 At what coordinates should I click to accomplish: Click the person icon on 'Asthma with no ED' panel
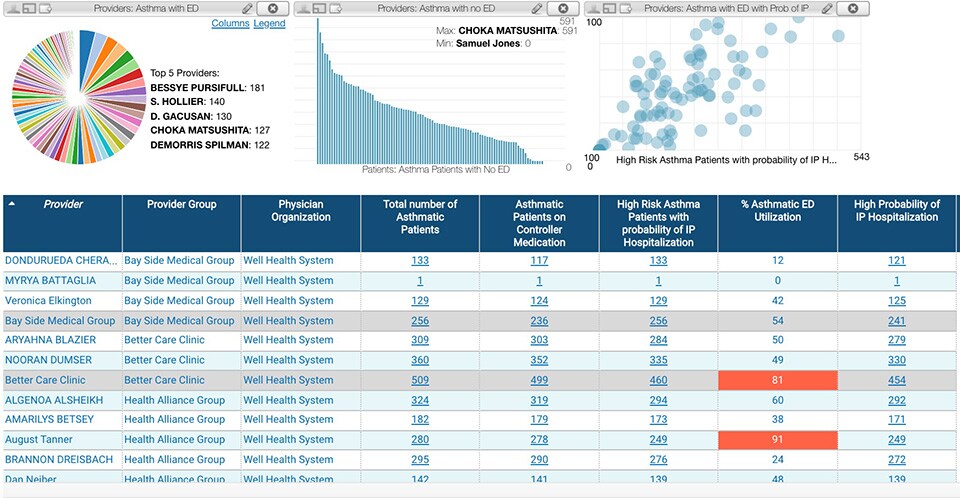pos(303,8)
